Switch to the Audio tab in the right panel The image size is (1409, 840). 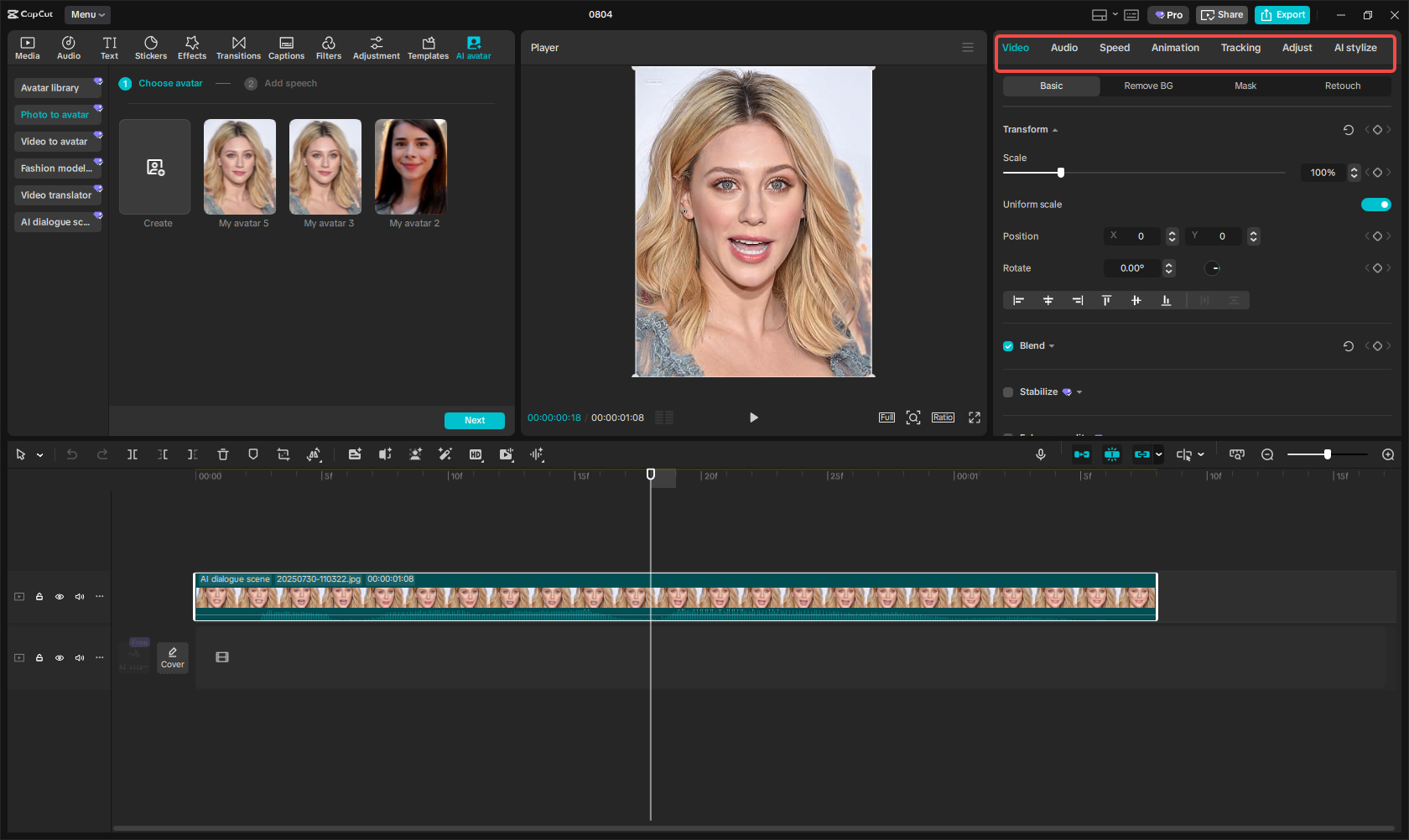pos(1063,48)
